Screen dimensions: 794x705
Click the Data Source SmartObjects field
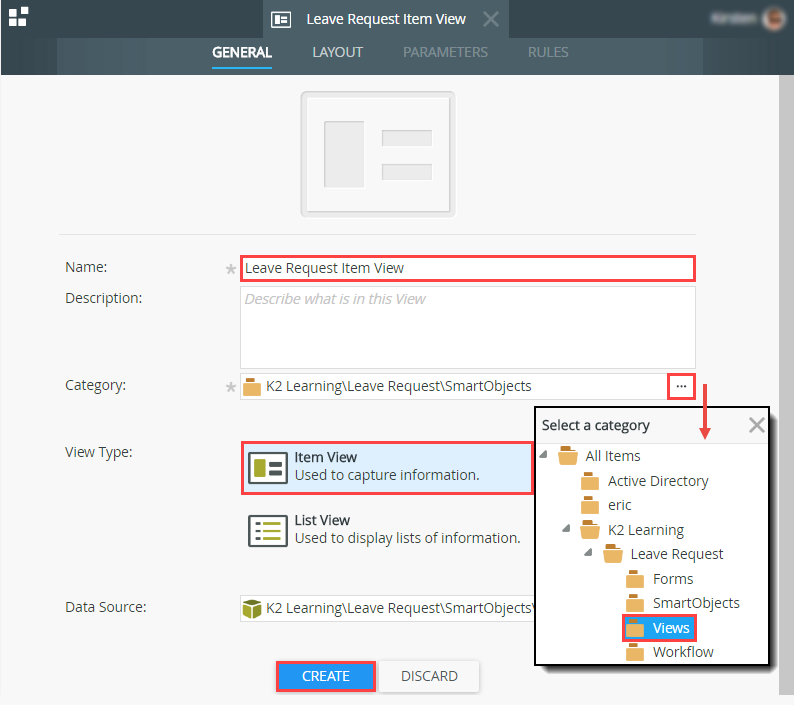387,608
